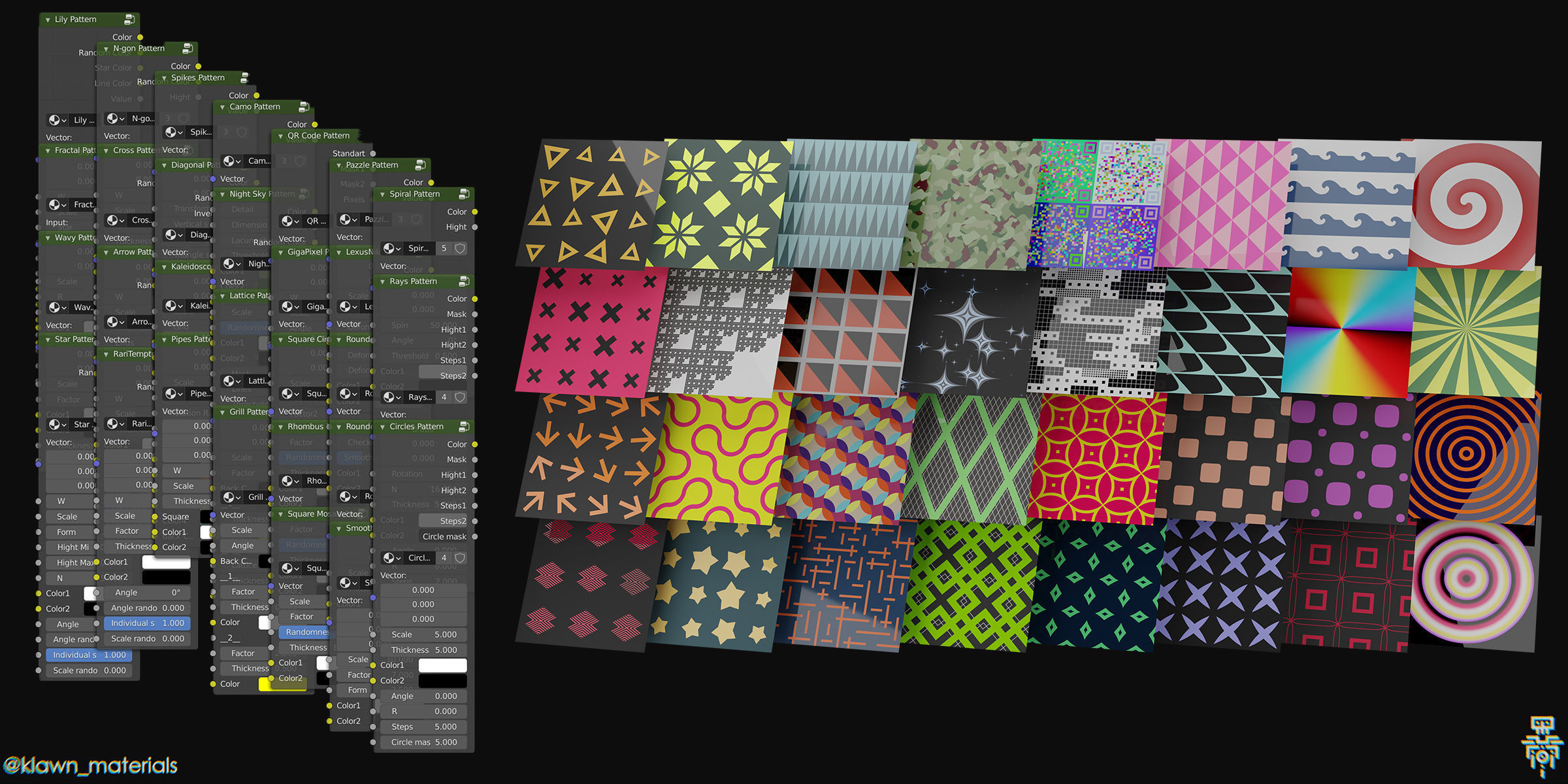
Task: Click the Circle mas 5.000 slider
Action: pos(423,742)
